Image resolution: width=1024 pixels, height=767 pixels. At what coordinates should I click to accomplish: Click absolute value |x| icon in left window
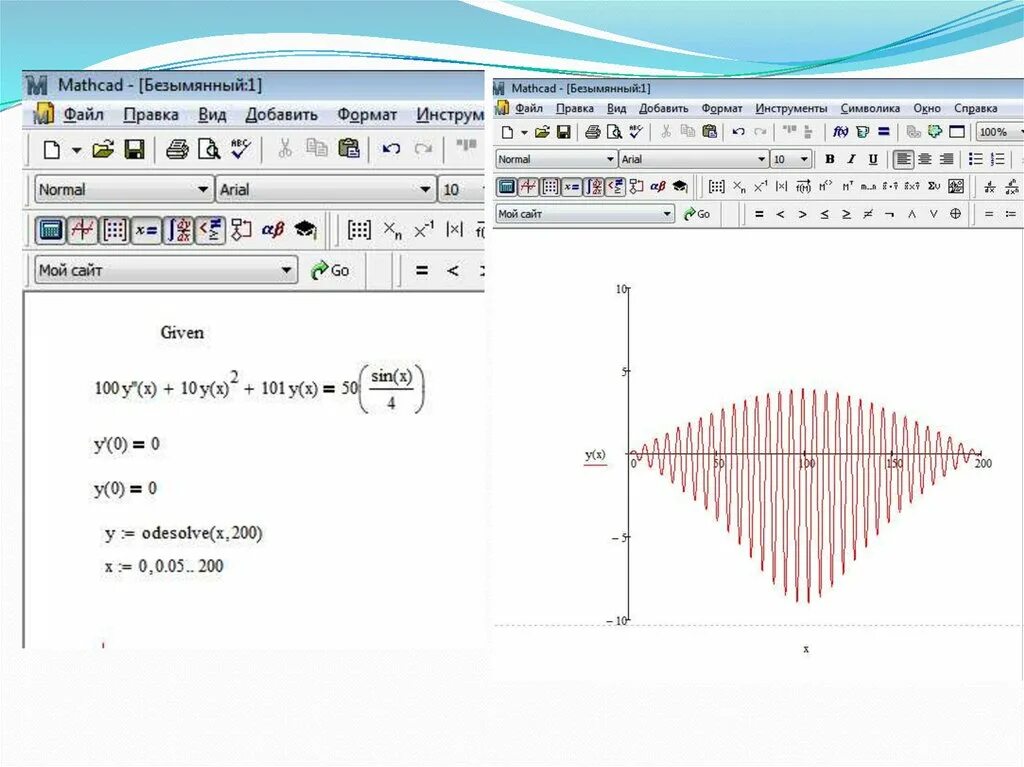[x=454, y=229]
